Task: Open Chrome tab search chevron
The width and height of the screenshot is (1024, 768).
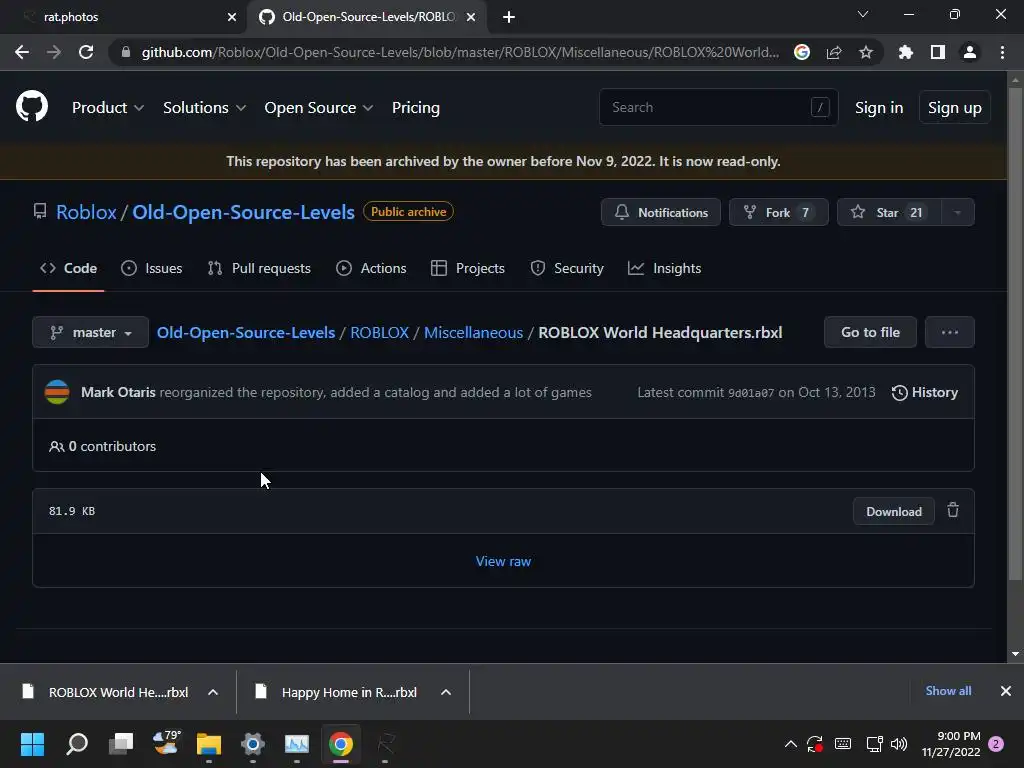Action: [x=863, y=14]
